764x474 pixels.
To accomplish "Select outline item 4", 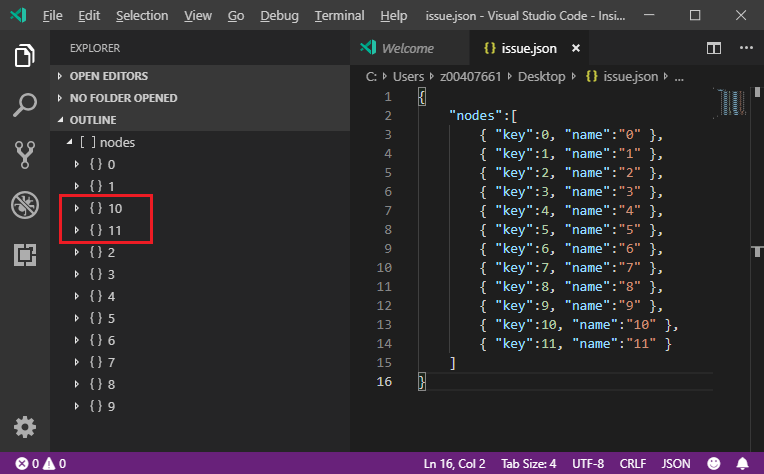I will coord(200,296).
